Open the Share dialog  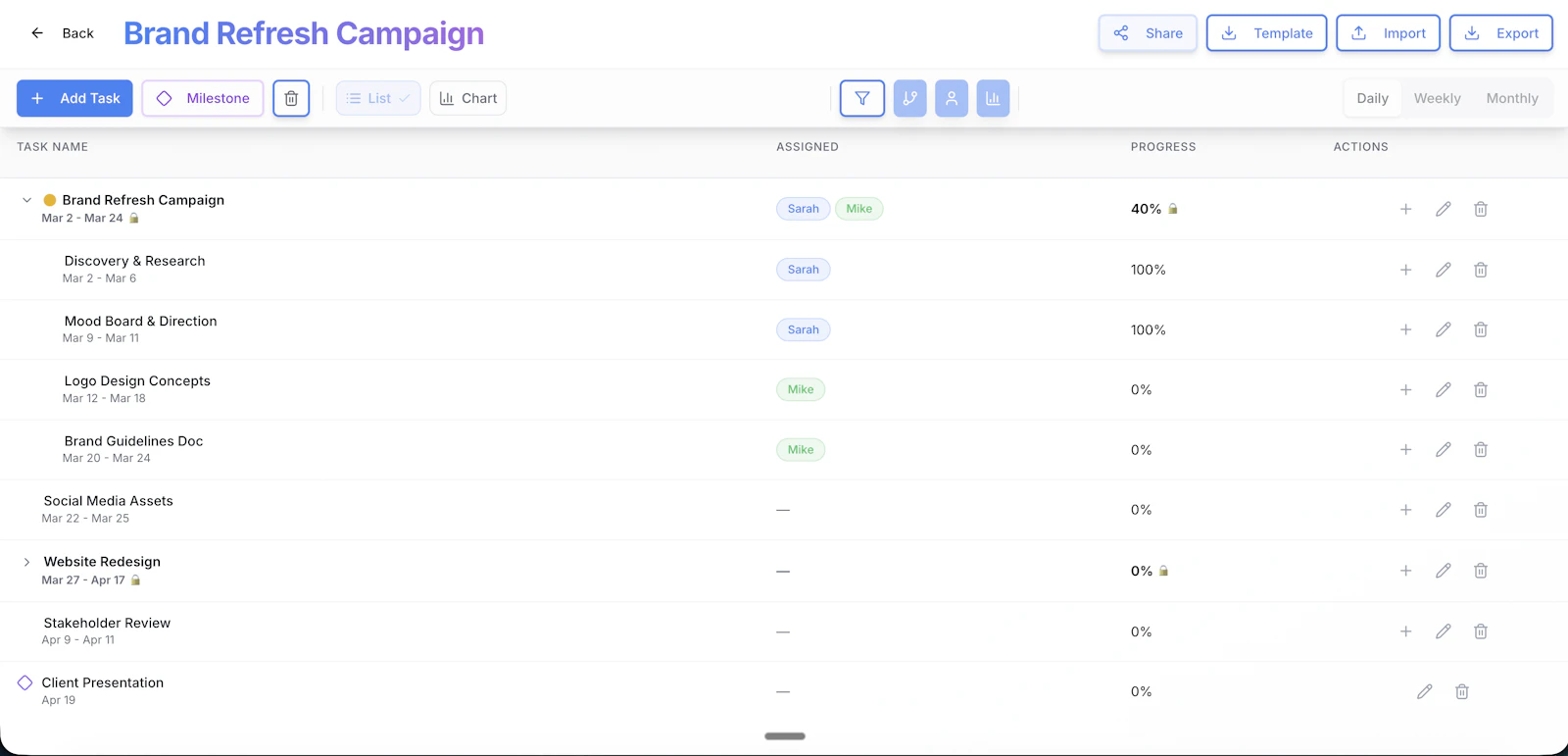pos(1148,33)
